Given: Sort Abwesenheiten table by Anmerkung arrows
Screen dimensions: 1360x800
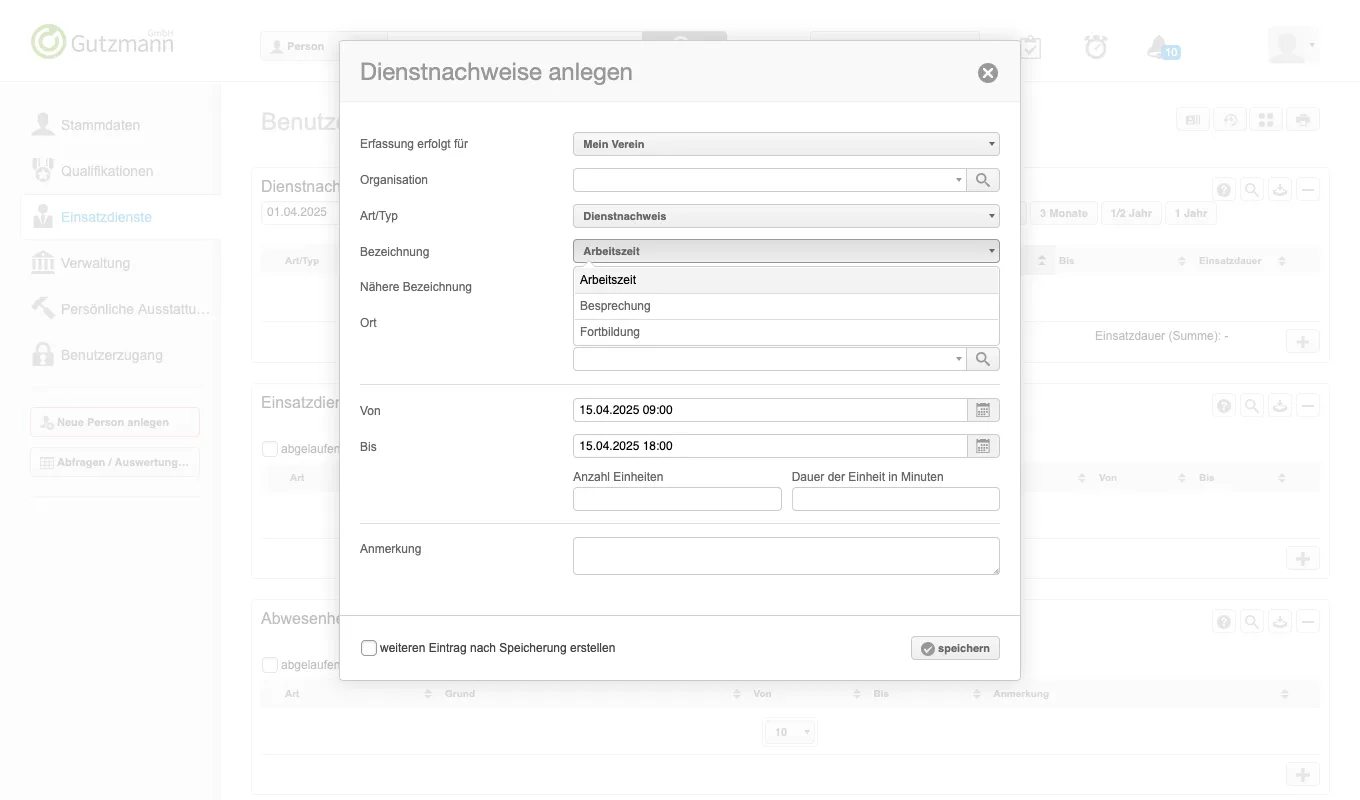Looking at the screenshot, I should coord(1285,694).
